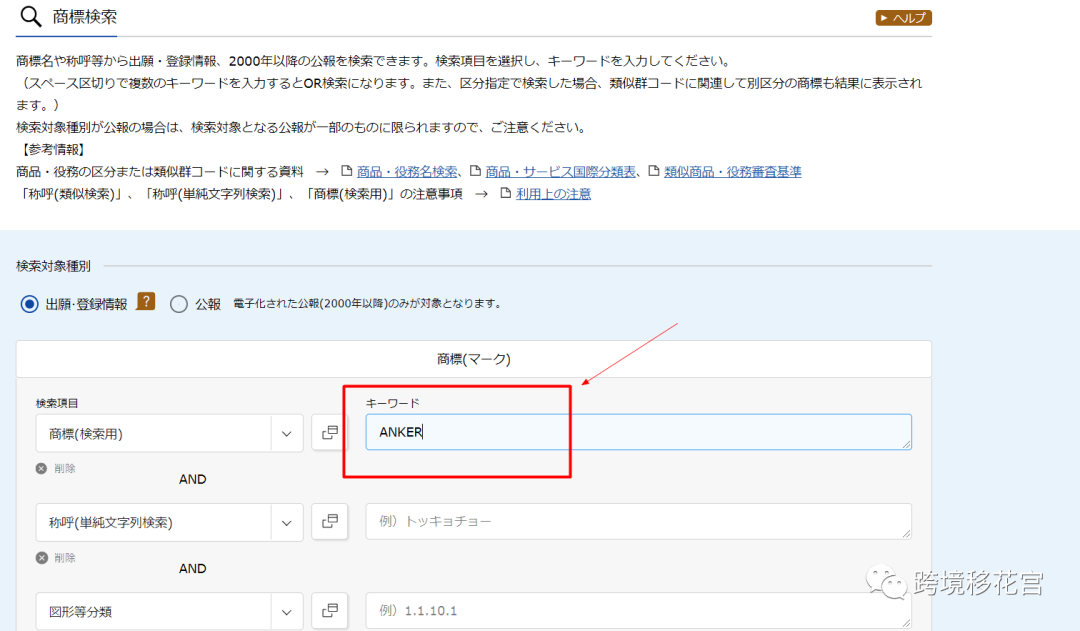
Task: Click the keyword field containing ANKER
Action: click(x=638, y=432)
